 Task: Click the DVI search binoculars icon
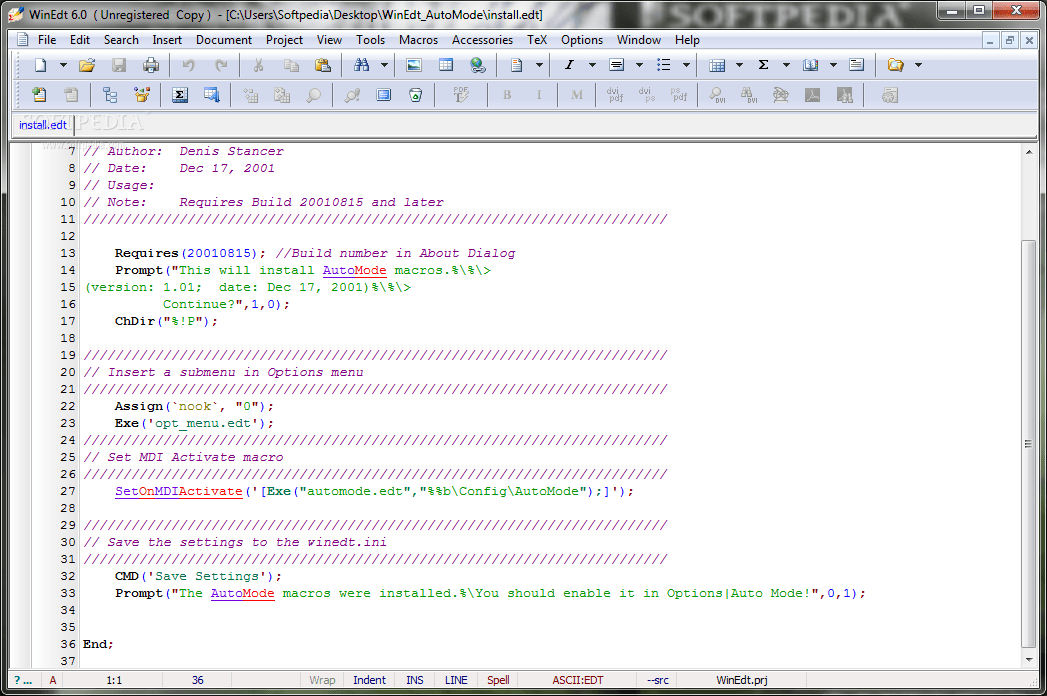point(749,96)
